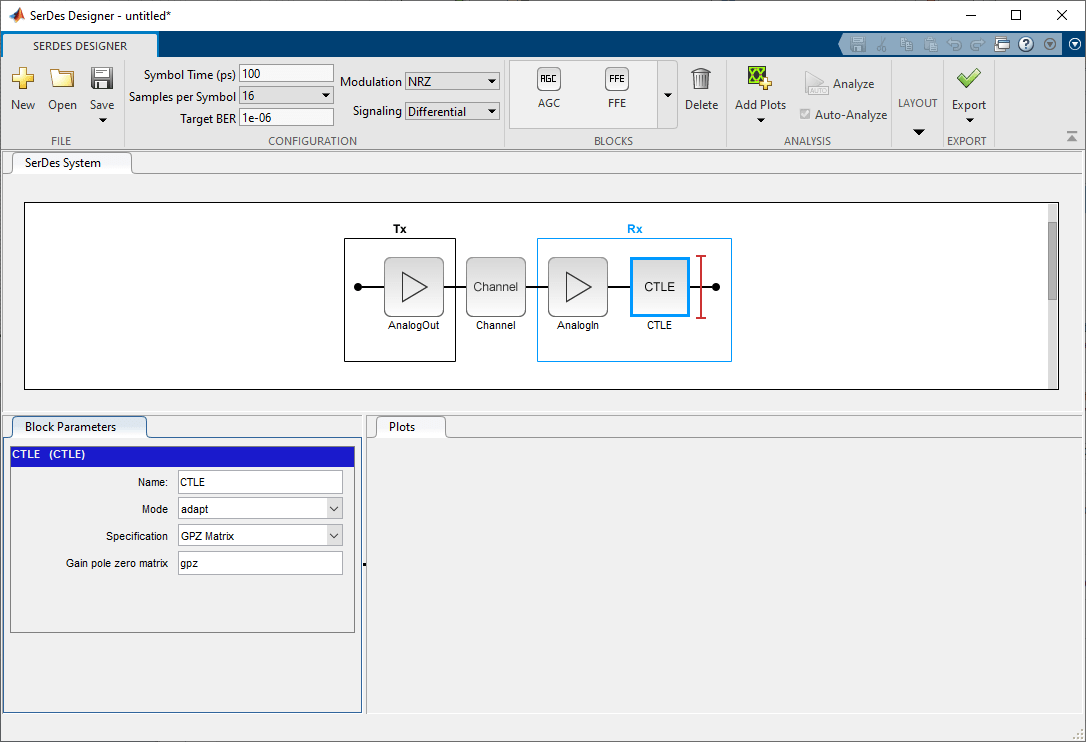Add an AGC block from the gallery
This screenshot has height=742, width=1086.
(549, 89)
